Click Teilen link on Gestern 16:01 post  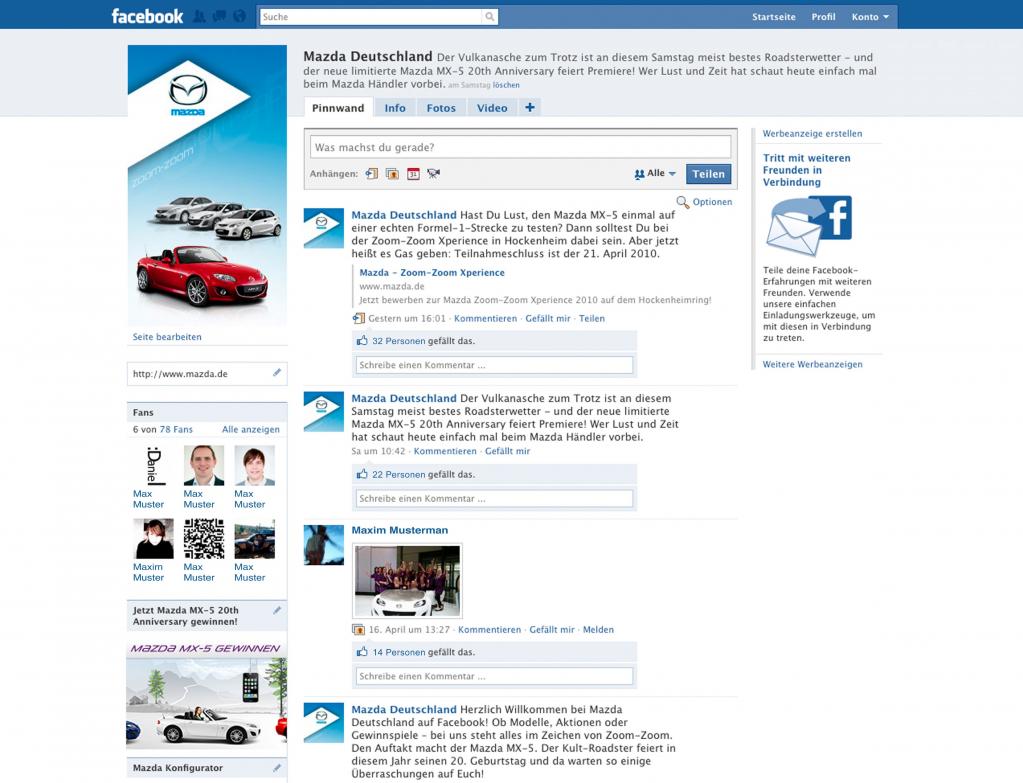(592, 318)
